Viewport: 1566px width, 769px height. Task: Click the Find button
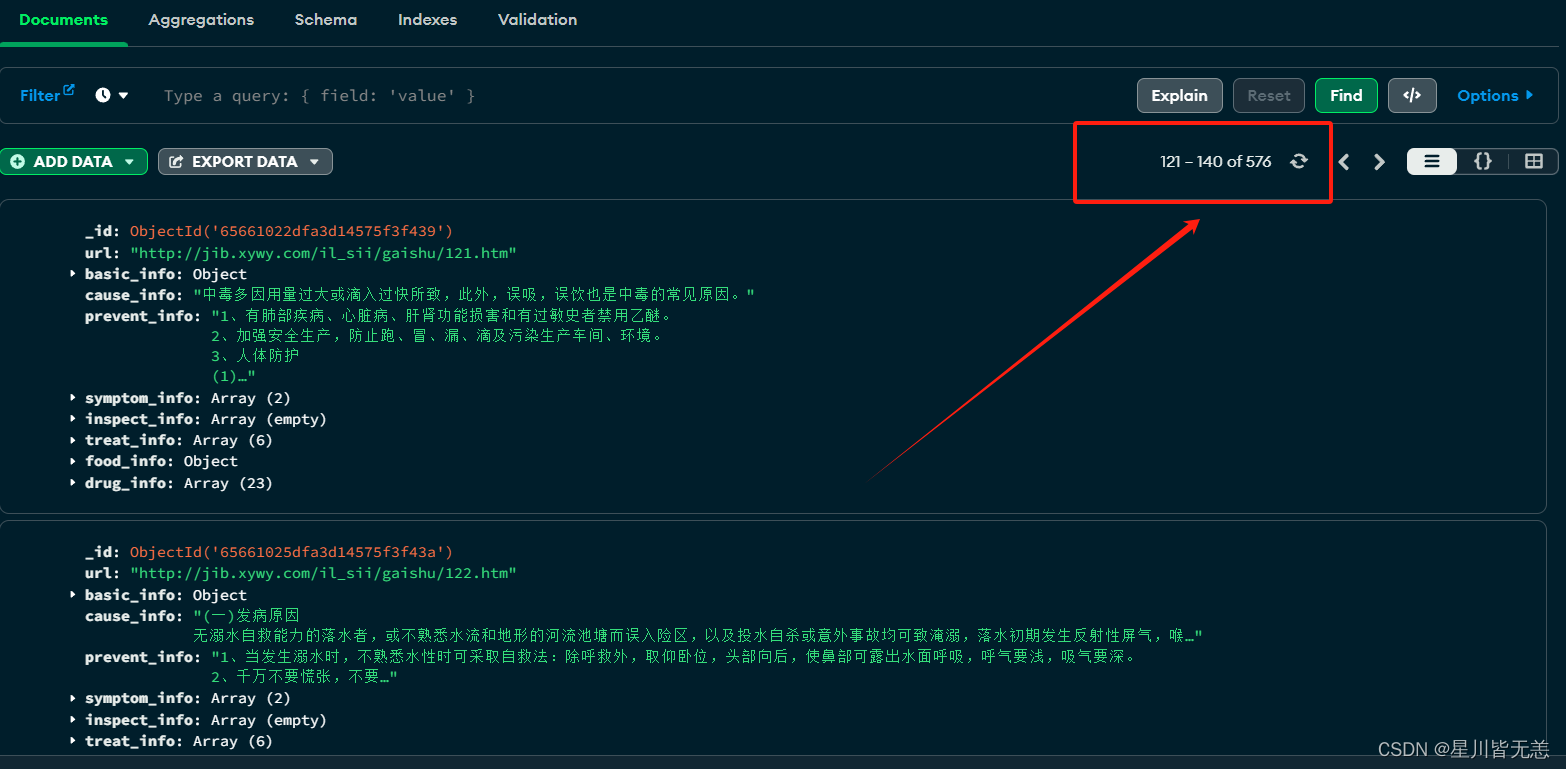(1345, 95)
